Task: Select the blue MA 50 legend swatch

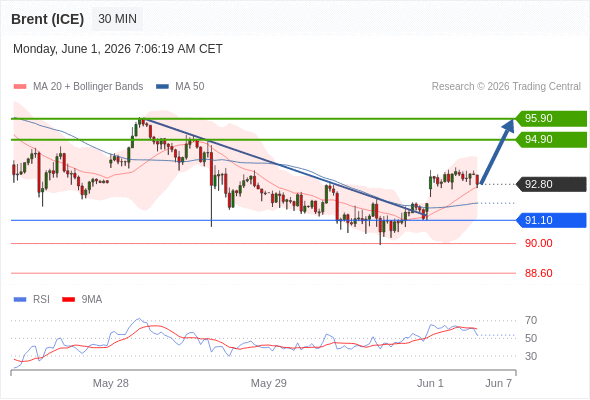Action: tap(162, 87)
